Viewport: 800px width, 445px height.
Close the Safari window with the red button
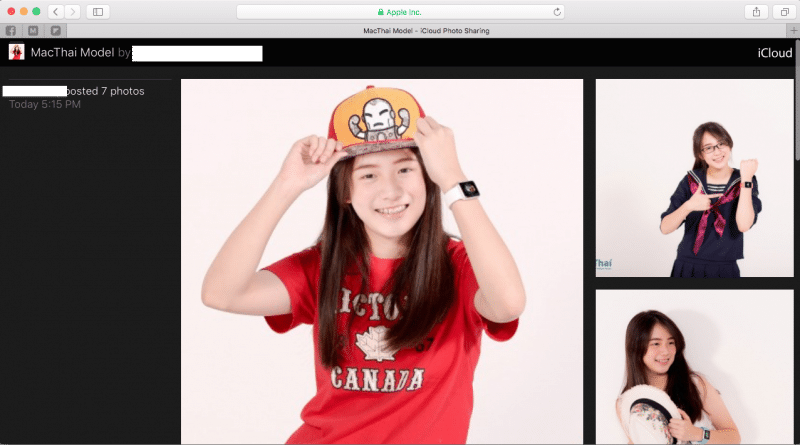coord(11,11)
